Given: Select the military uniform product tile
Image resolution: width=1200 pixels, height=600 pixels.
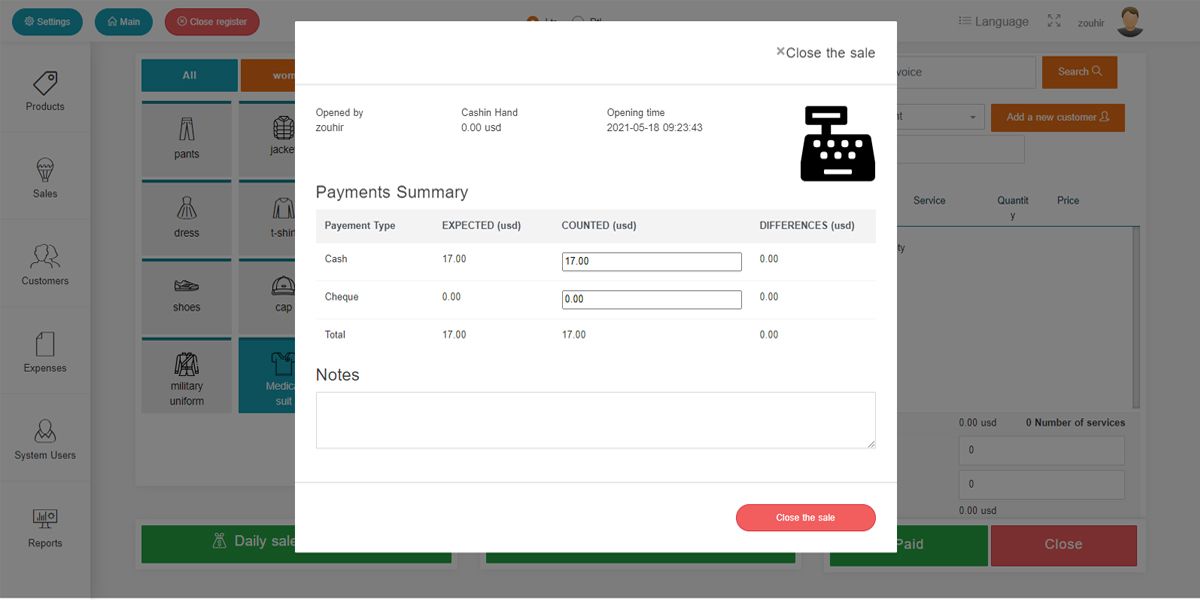Looking at the screenshot, I should click(186, 376).
